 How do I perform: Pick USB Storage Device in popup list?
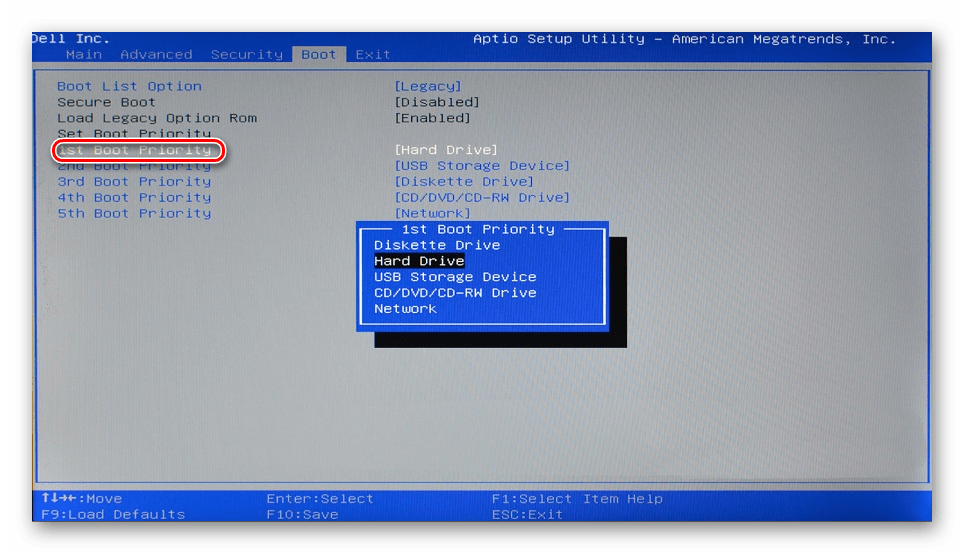[455, 277]
